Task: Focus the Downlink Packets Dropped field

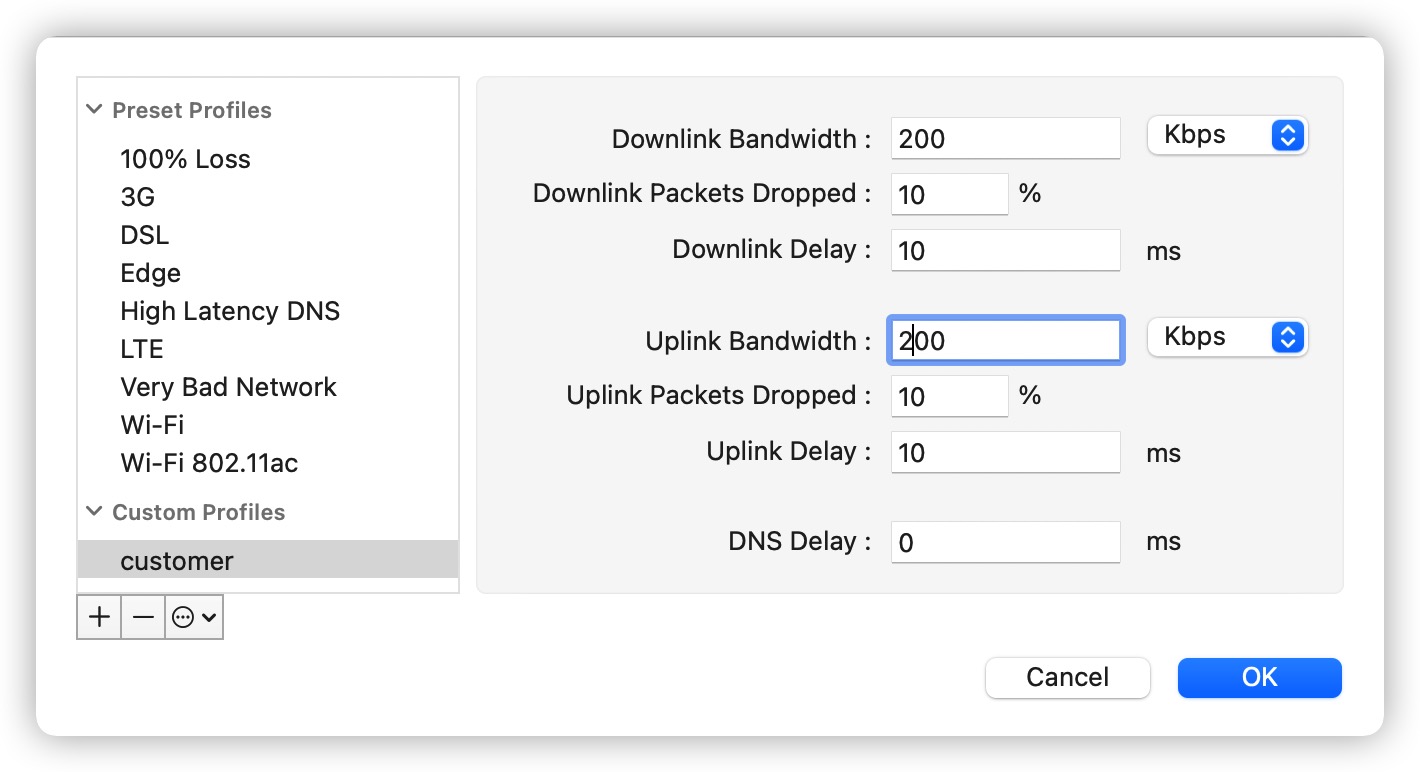Action: pos(949,194)
